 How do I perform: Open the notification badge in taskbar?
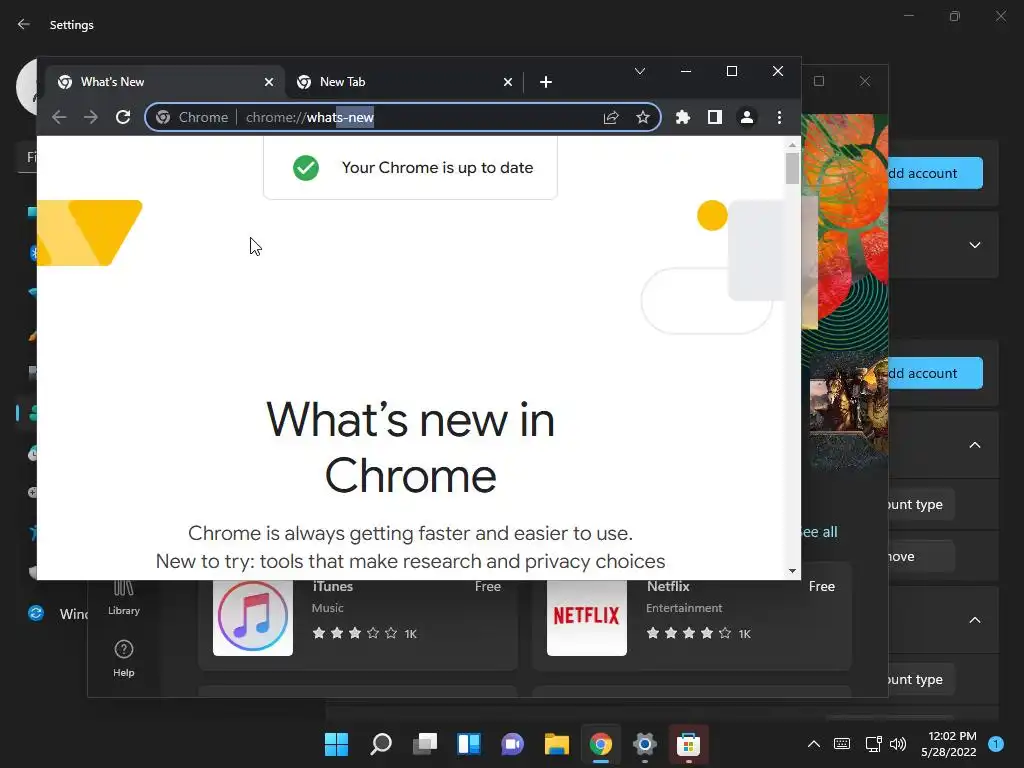coord(996,744)
